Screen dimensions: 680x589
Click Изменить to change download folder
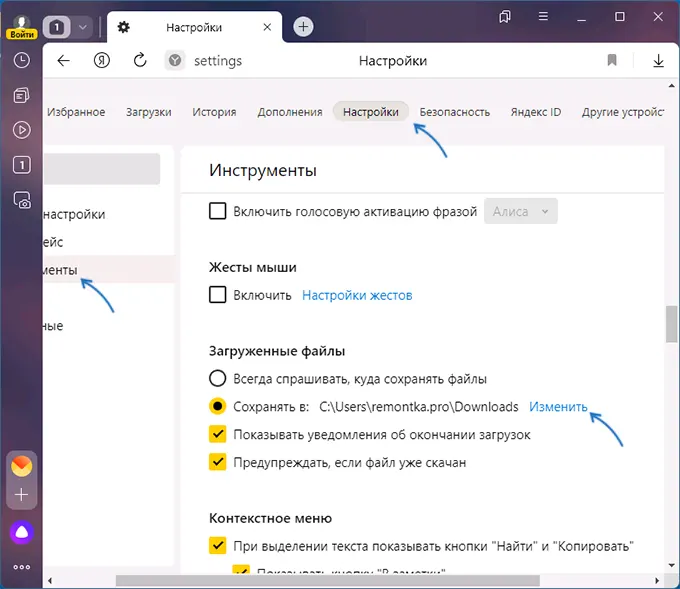click(558, 406)
